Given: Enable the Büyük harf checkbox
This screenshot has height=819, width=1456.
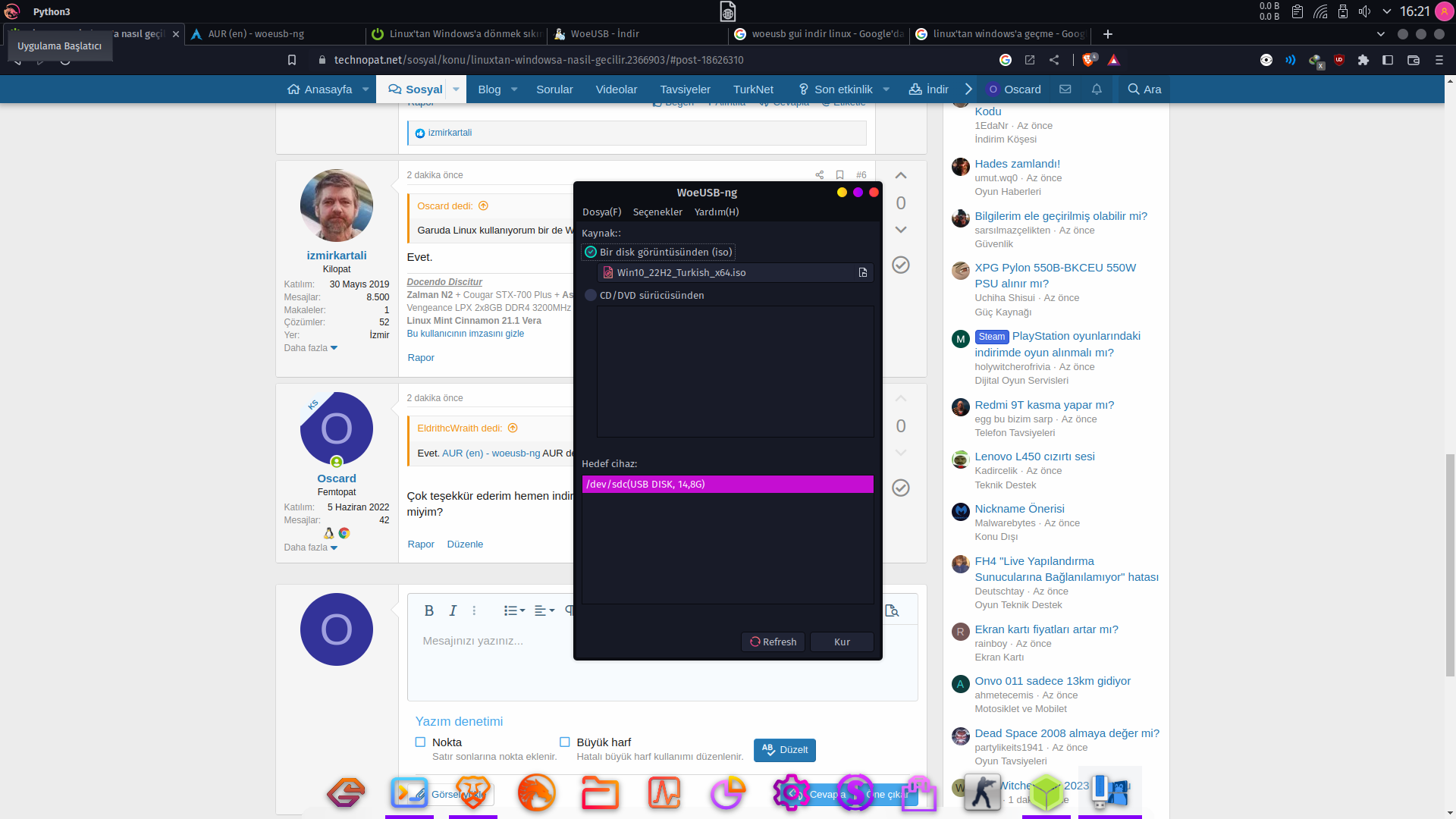Looking at the screenshot, I should (x=564, y=742).
